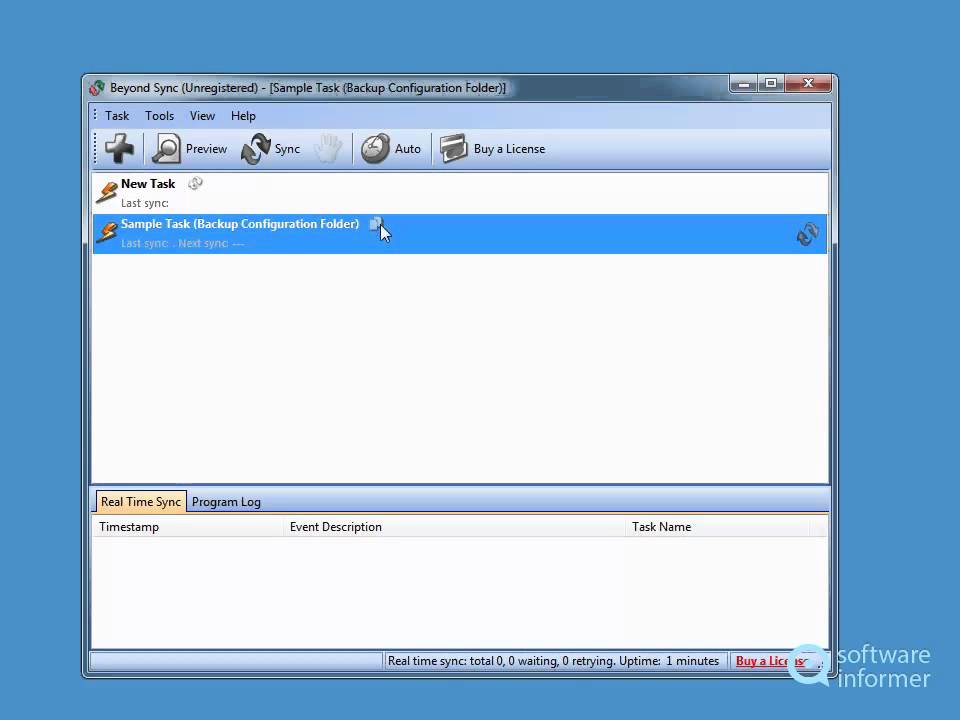Click the Auto clock icon
Viewport: 960px width, 720px height.
375,149
